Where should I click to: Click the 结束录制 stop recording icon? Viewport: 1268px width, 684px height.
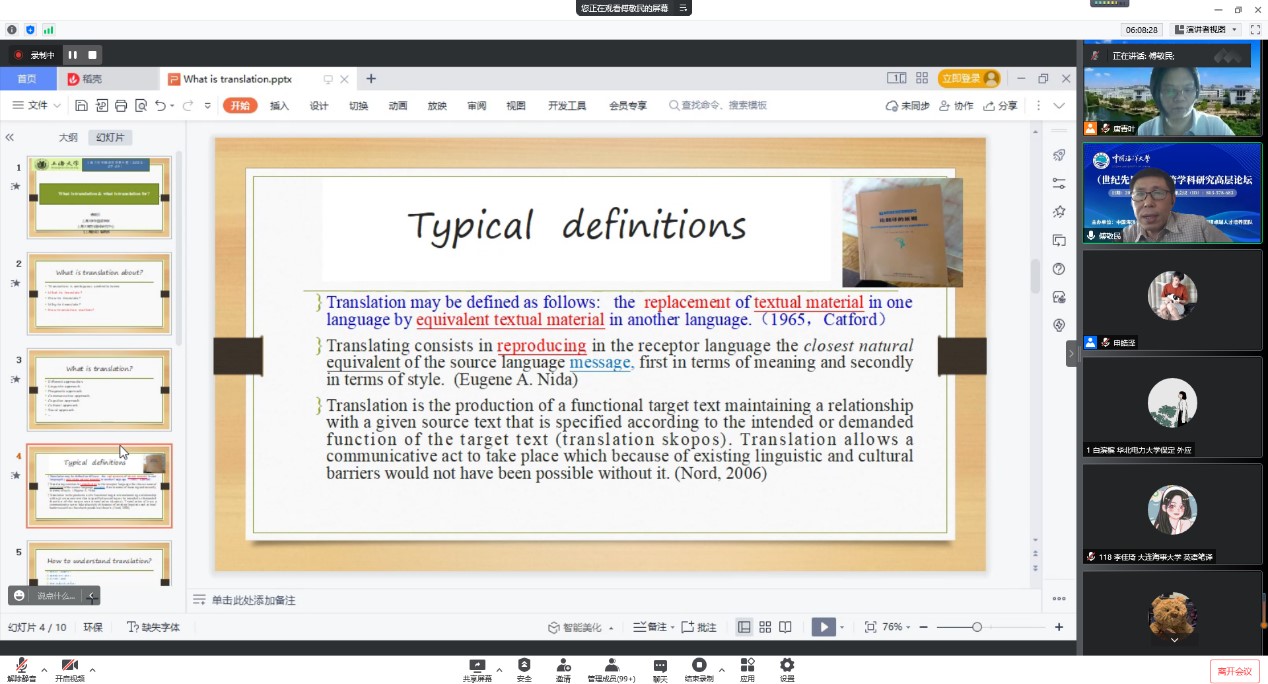click(x=699, y=670)
